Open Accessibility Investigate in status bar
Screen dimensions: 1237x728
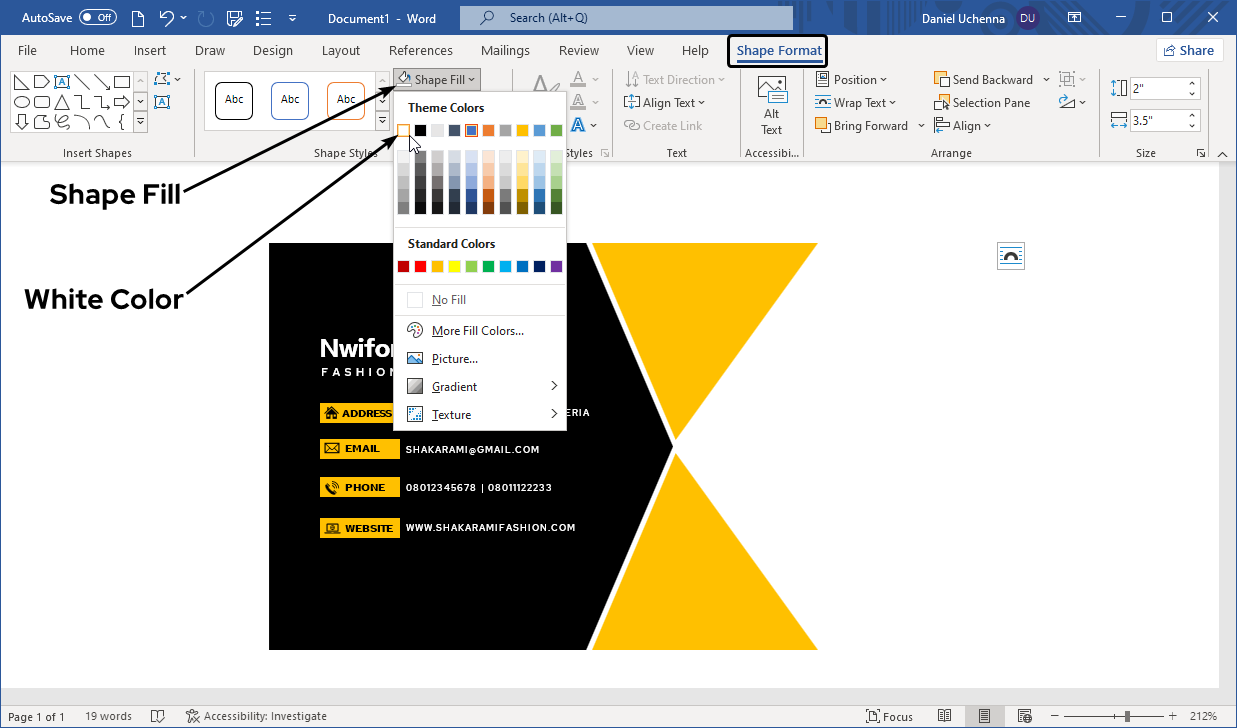(257, 716)
